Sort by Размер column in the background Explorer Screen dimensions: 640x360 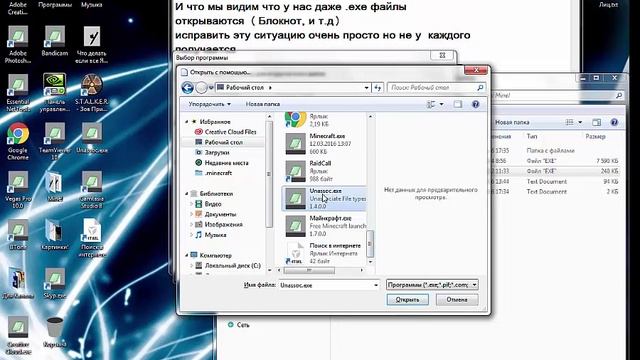tap(595, 136)
